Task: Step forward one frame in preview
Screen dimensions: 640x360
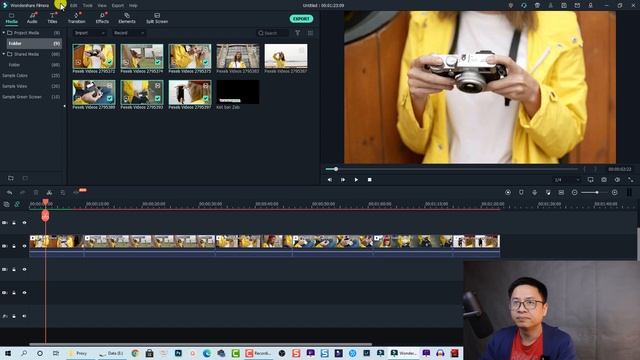Action: click(x=343, y=180)
